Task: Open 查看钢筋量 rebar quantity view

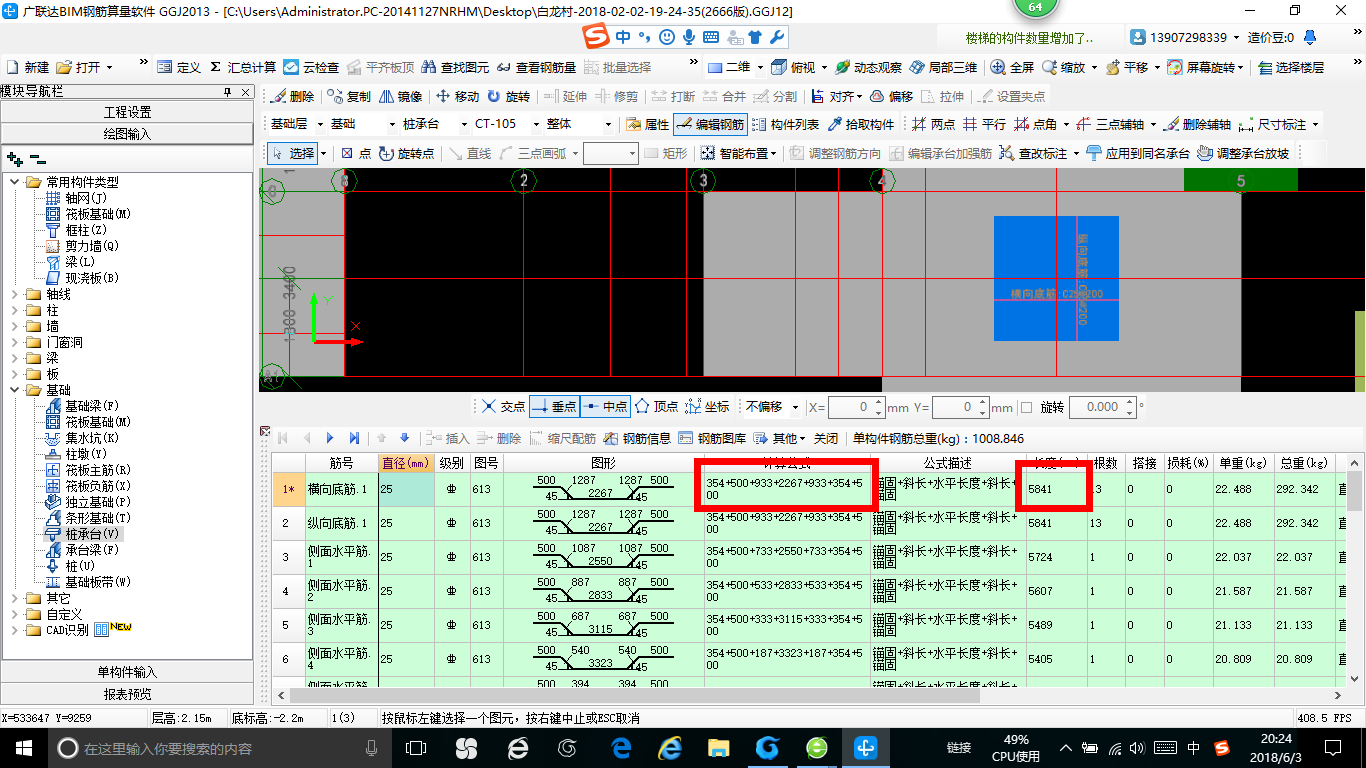Action: (536, 67)
